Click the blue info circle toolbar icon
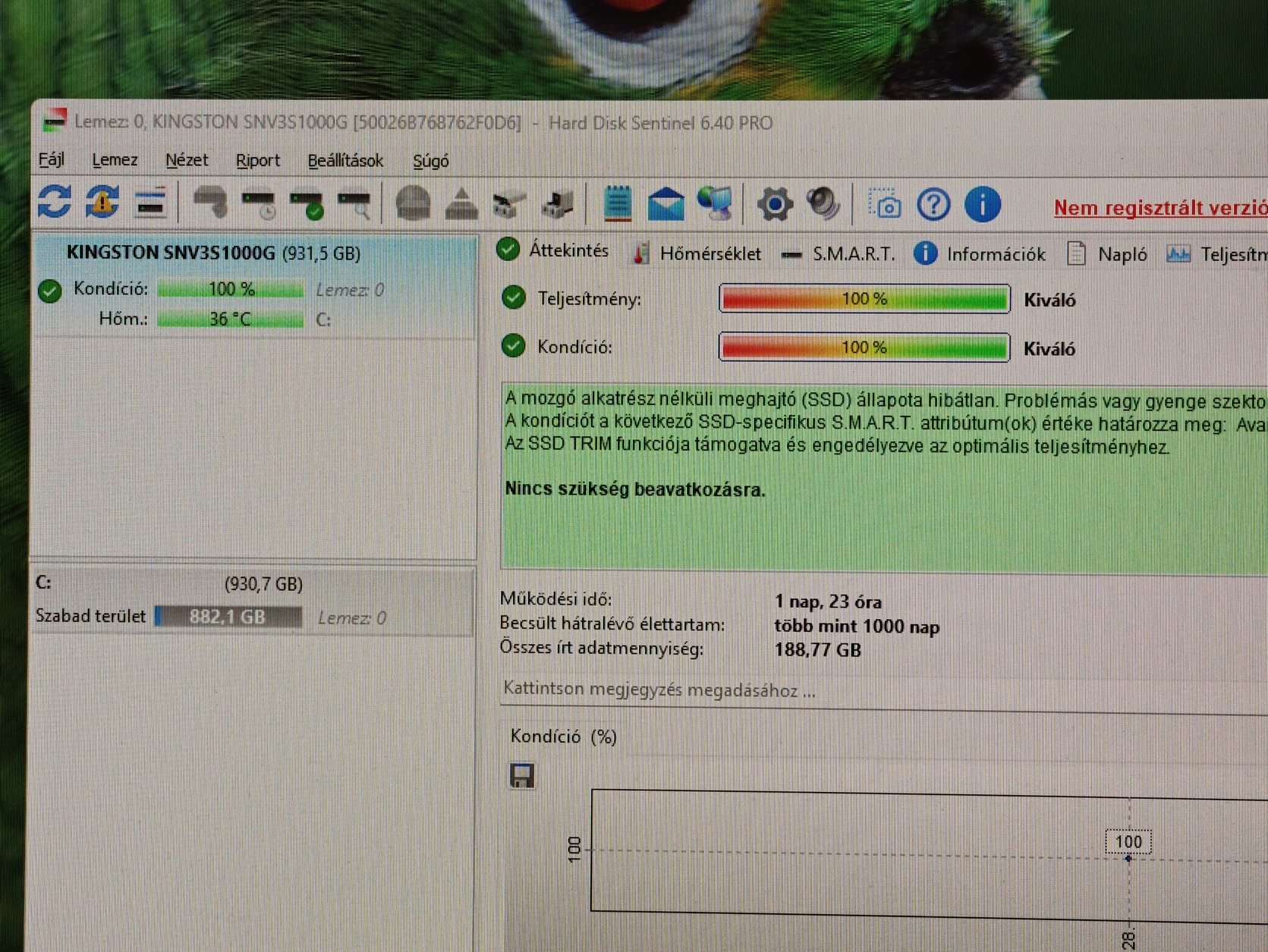1268x952 pixels. pyautogui.click(x=983, y=205)
